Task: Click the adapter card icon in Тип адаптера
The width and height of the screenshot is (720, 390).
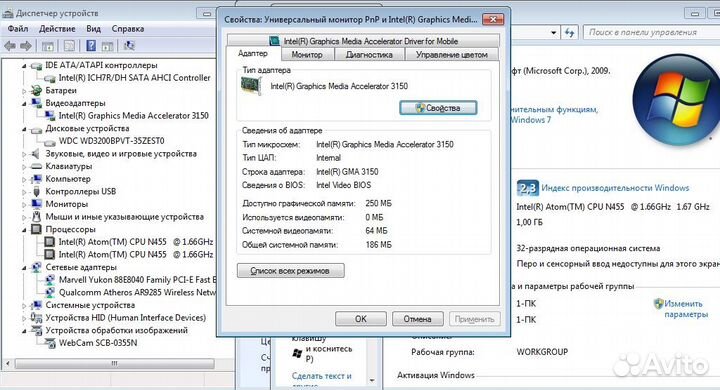Action: [x=251, y=86]
